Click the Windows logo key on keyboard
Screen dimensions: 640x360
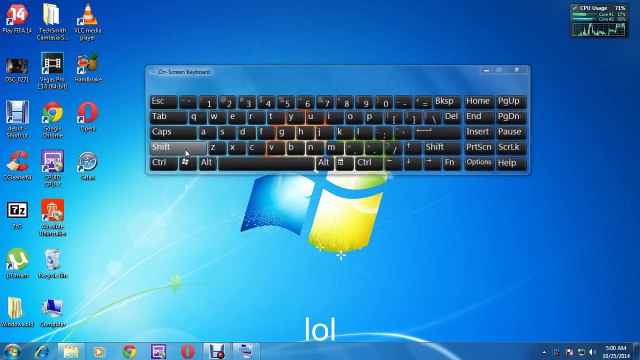coord(188,163)
